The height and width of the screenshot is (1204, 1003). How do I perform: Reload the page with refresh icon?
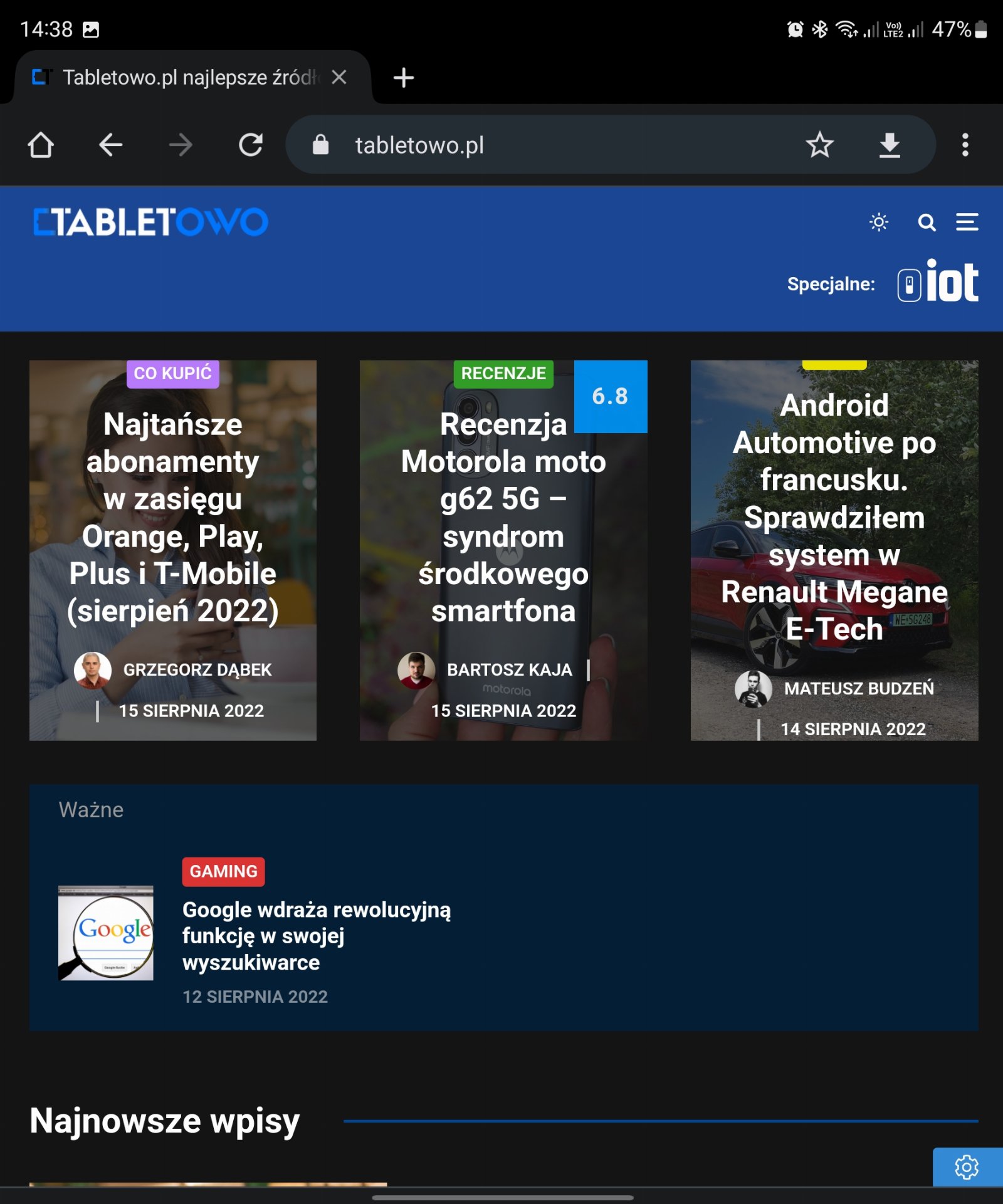point(251,145)
